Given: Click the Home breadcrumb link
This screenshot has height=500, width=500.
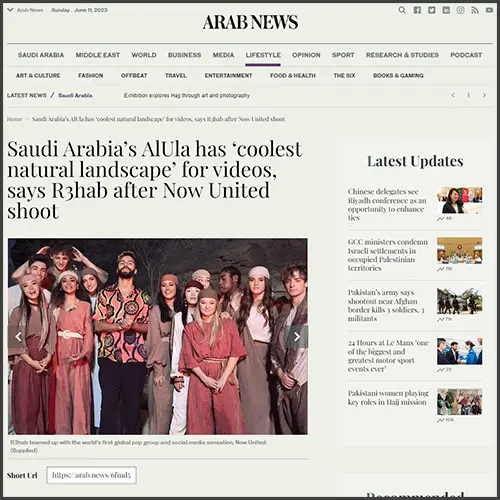Looking at the screenshot, I should point(15,119).
